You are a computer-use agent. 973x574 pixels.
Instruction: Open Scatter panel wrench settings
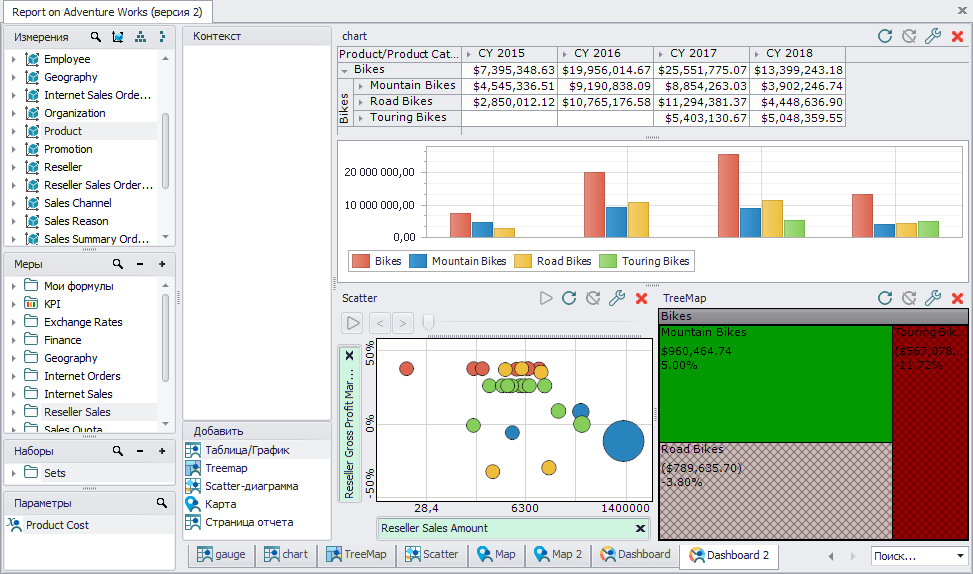617,298
